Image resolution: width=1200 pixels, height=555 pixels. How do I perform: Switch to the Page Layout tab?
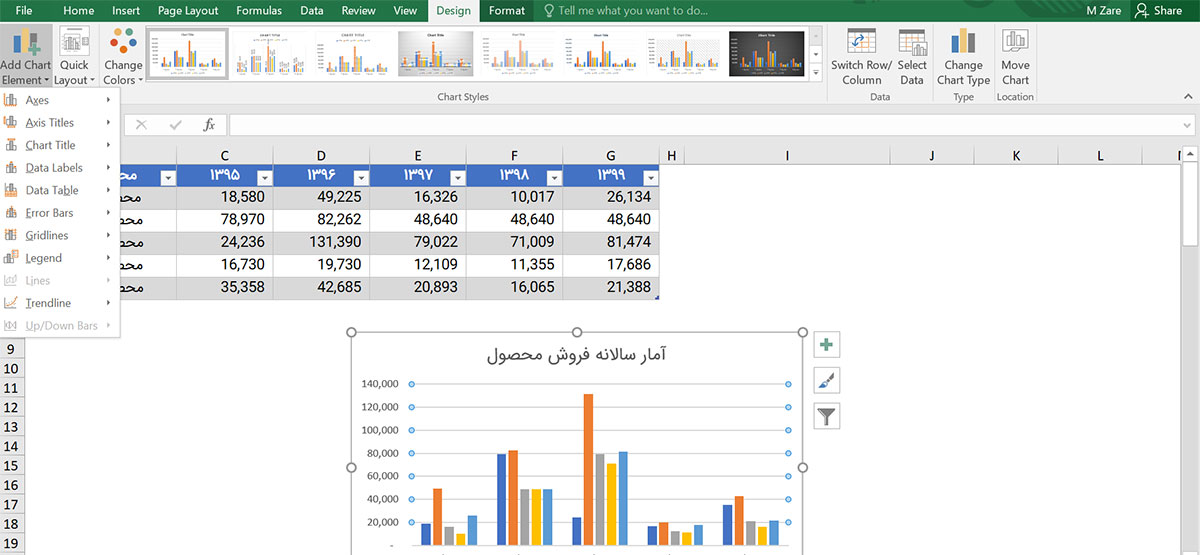coord(188,11)
